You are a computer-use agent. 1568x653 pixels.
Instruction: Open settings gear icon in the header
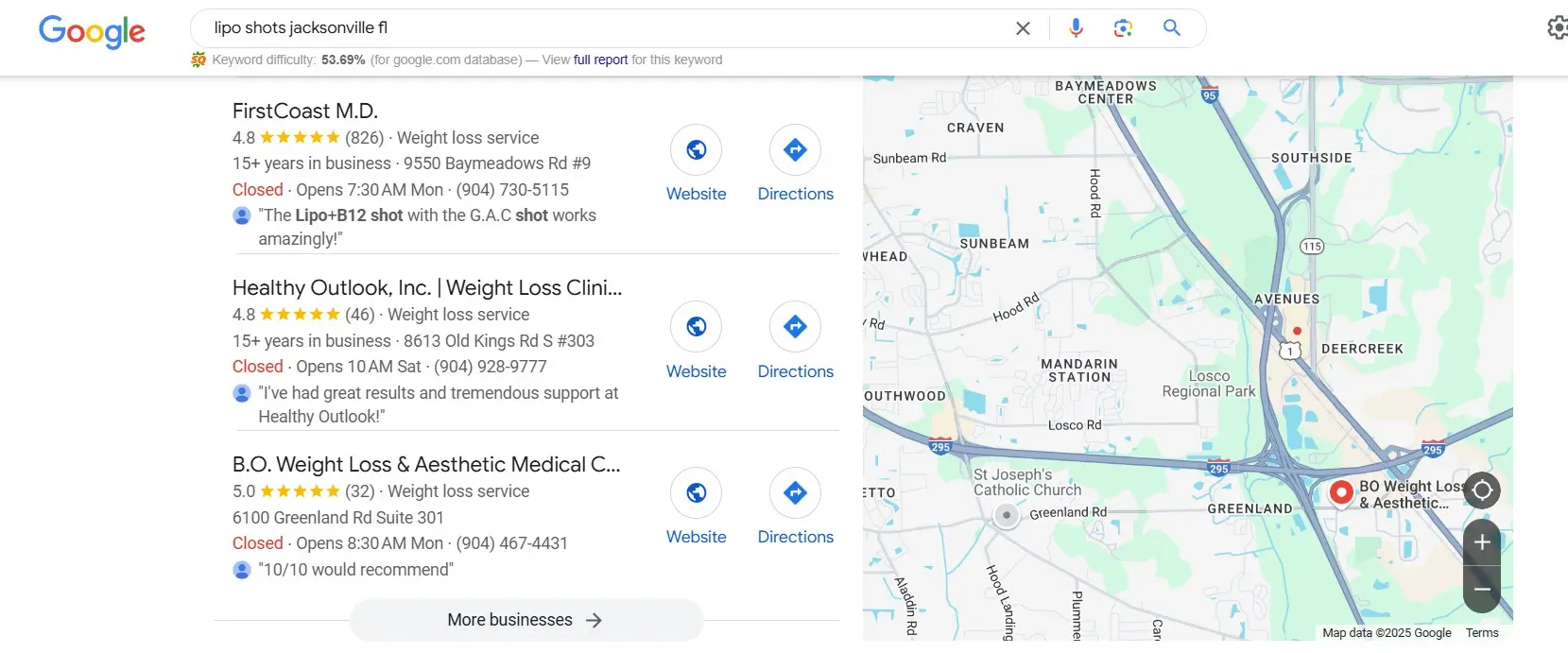pos(1557,27)
